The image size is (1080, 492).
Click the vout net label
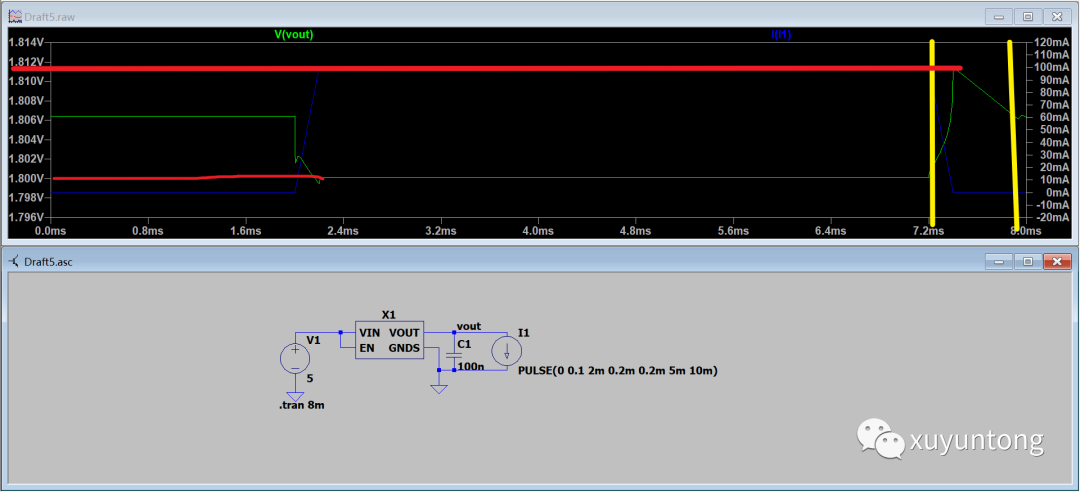[x=468, y=326]
